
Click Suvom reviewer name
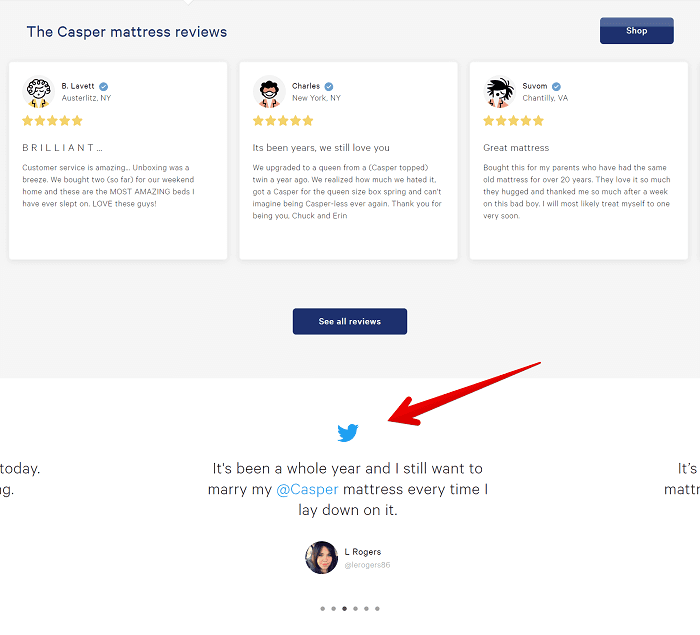[535, 86]
